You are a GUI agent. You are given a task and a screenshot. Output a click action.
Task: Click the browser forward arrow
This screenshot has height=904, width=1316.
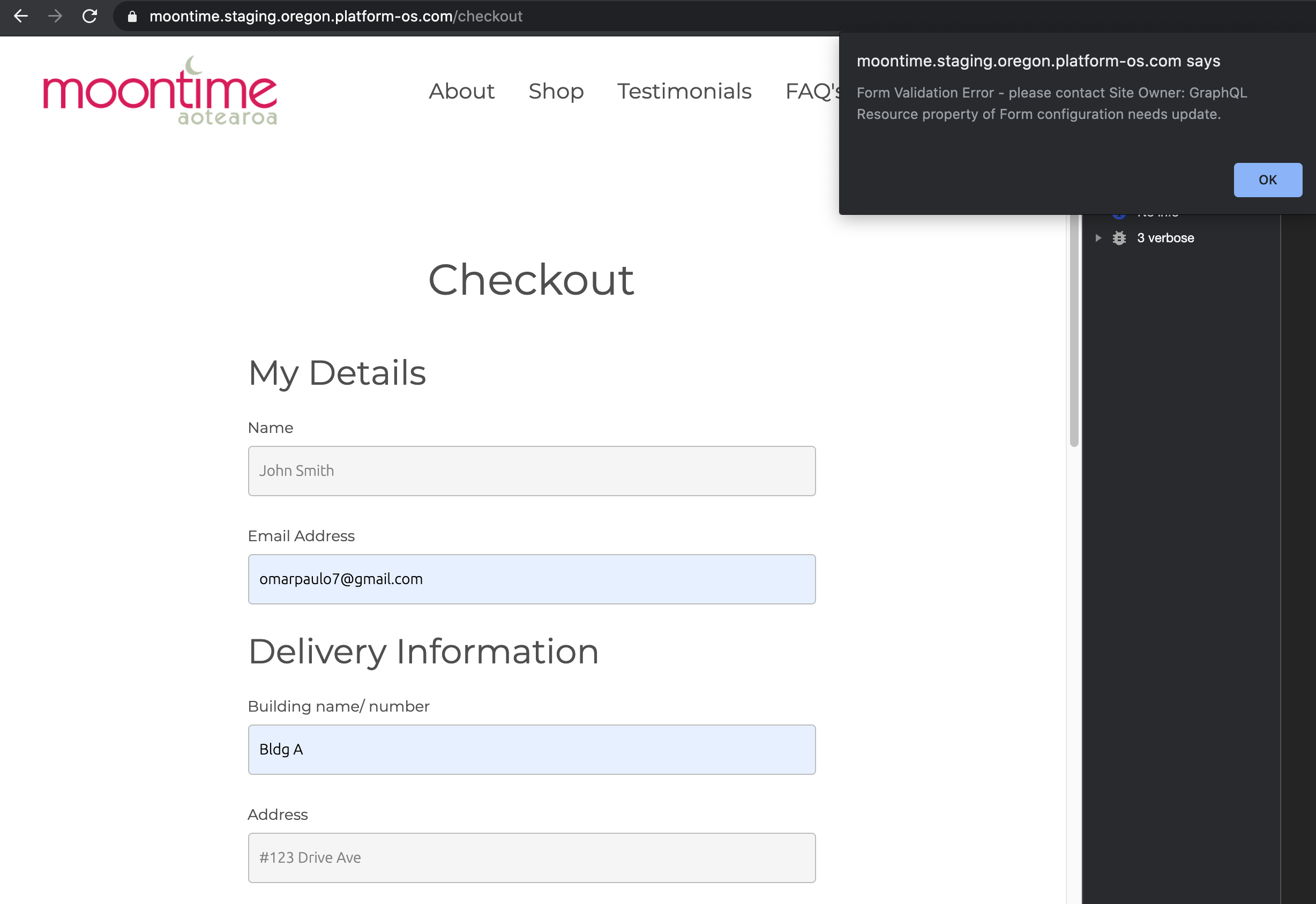tap(55, 17)
